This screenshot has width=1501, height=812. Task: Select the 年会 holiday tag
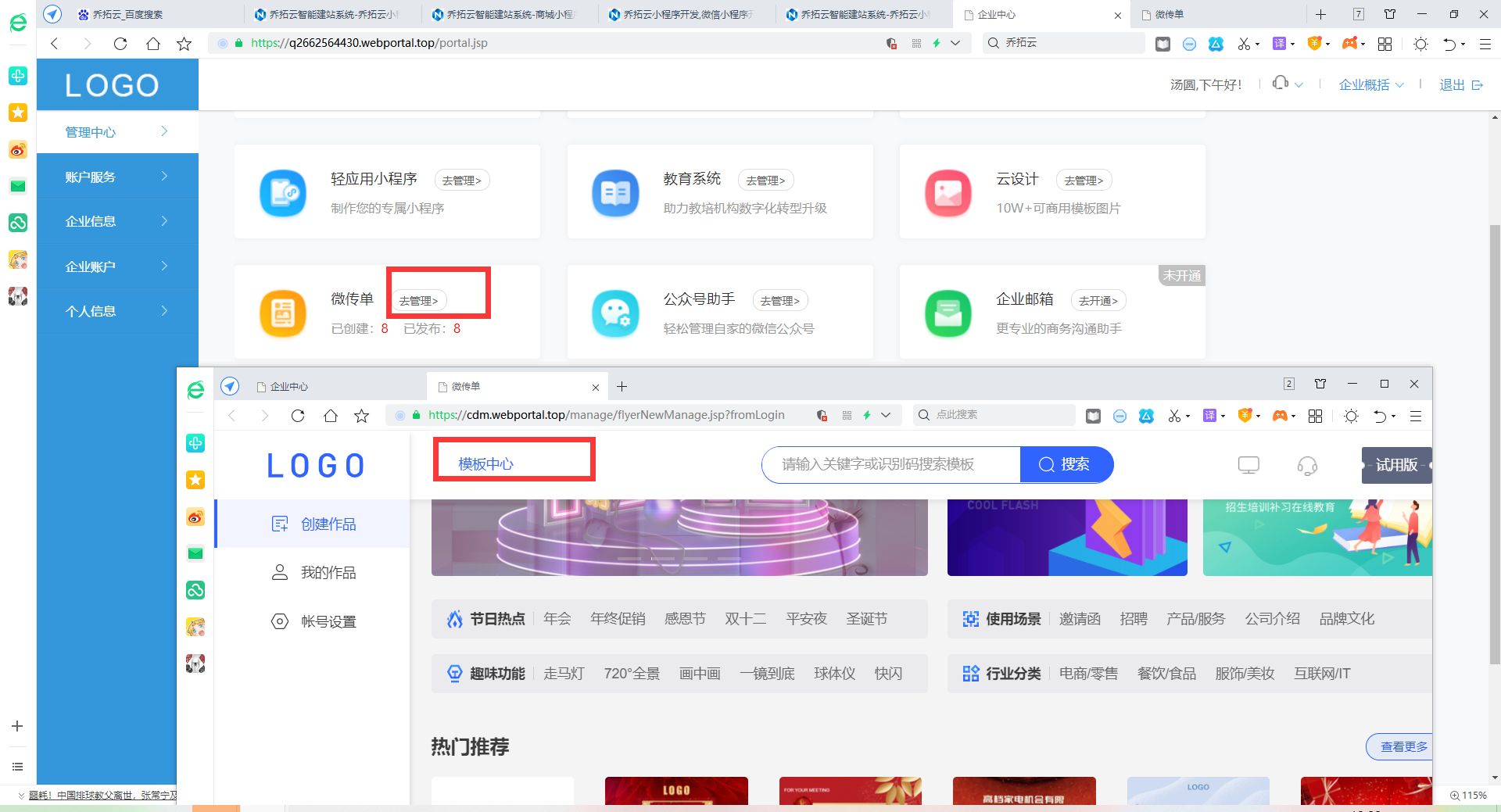tap(557, 619)
